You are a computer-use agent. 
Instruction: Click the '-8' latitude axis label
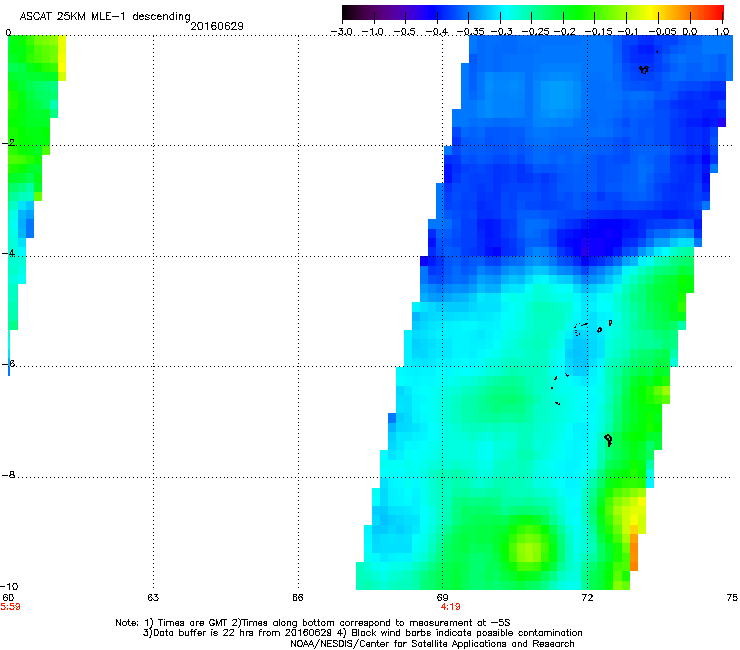click(x=8, y=475)
